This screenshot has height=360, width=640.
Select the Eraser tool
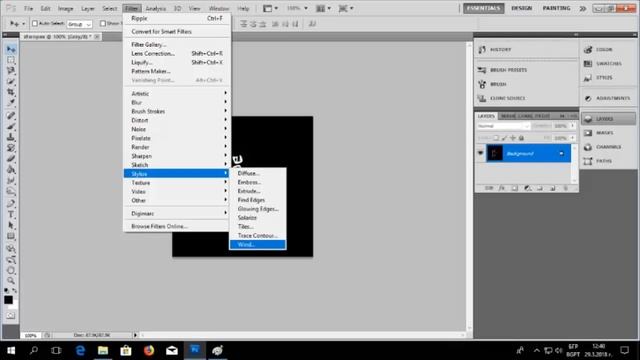pos(11,159)
